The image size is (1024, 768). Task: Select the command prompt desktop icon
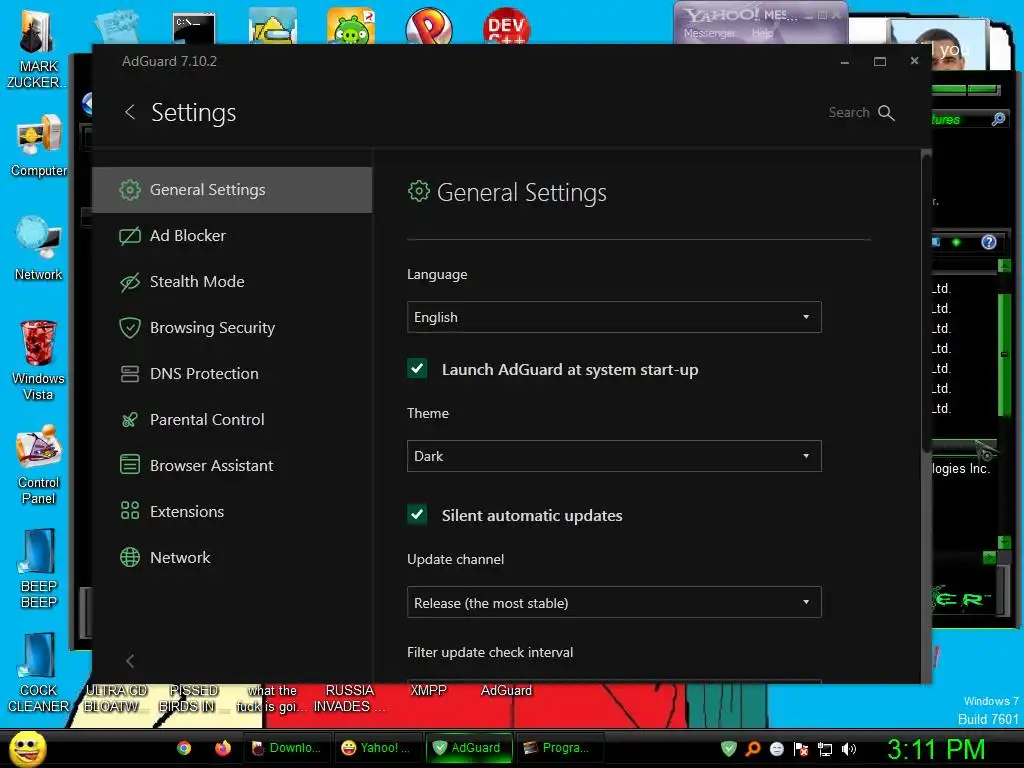[x=194, y=28]
